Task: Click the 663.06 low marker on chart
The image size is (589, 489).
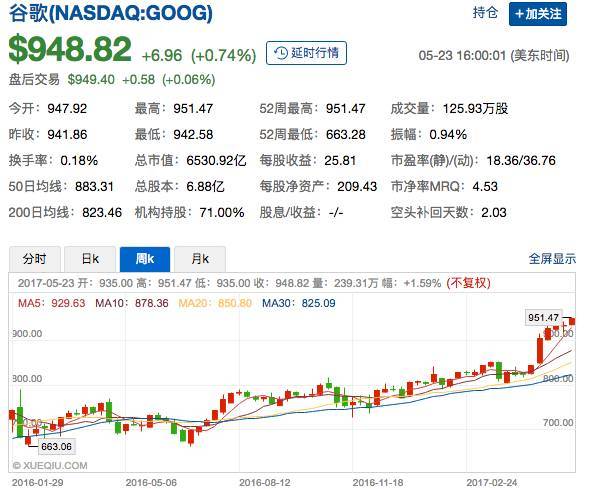Action: [56, 447]
